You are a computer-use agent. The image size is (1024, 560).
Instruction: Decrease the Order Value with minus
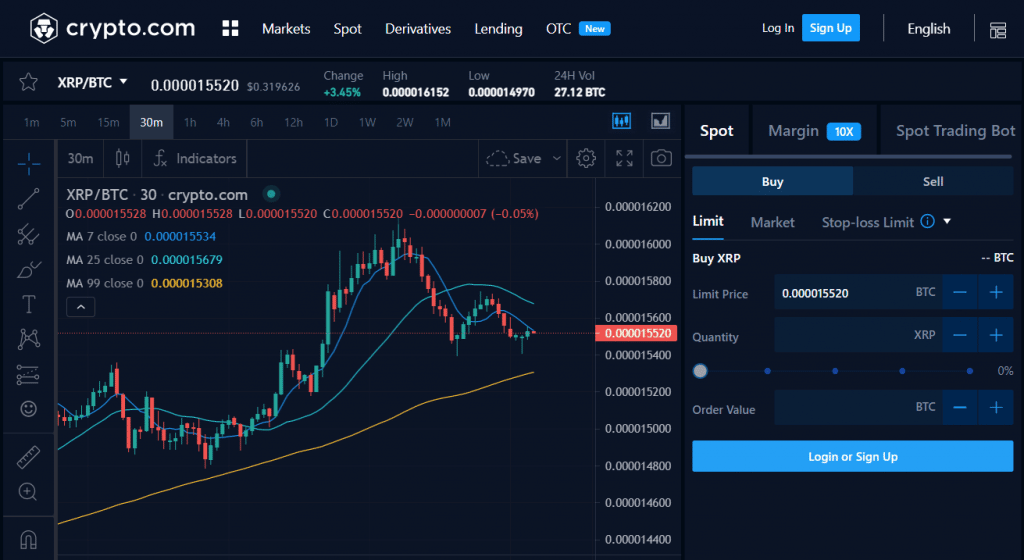coord(960,407)
